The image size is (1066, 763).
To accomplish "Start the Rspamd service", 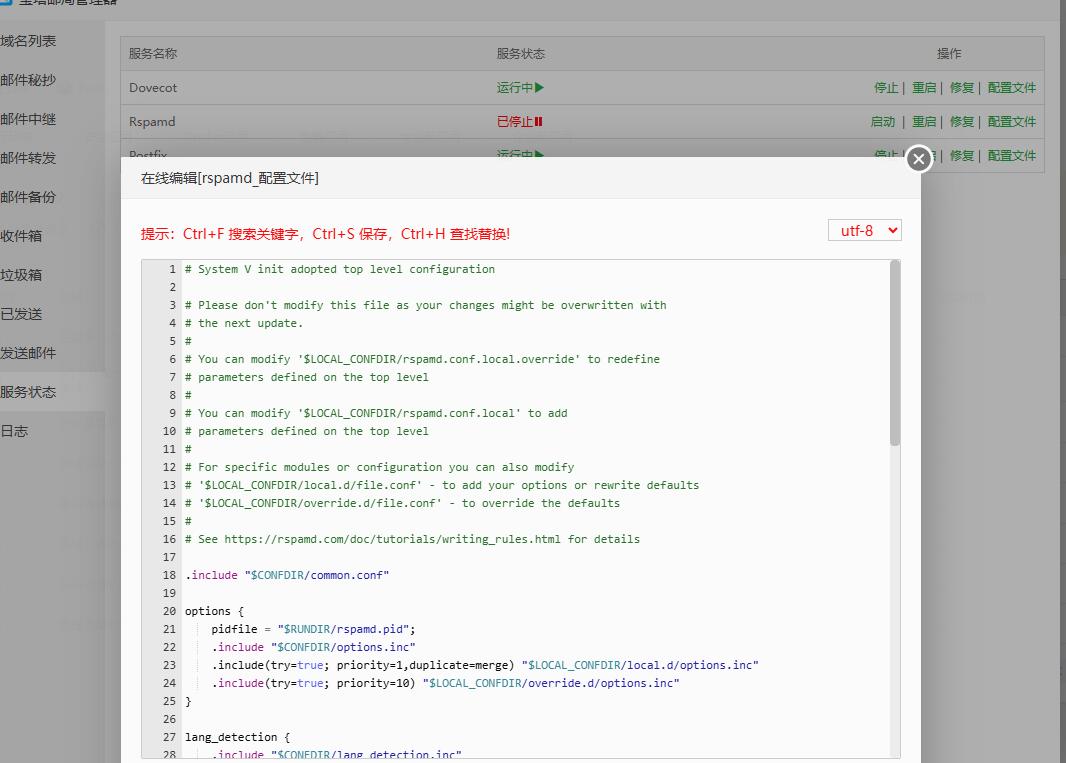I will pos(882,122).
